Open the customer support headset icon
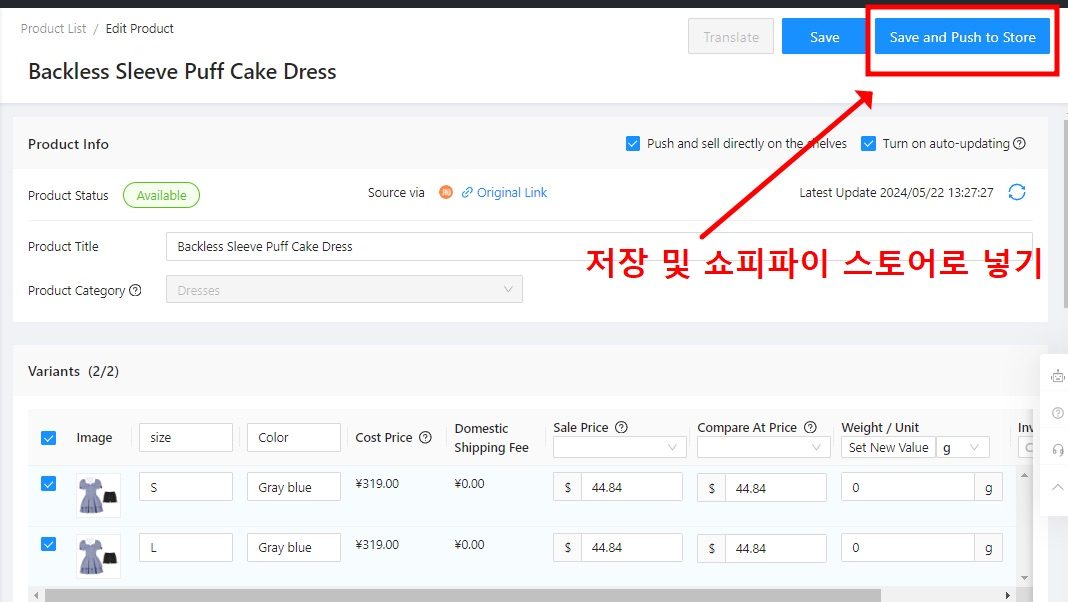 (x=1058, y=449)
